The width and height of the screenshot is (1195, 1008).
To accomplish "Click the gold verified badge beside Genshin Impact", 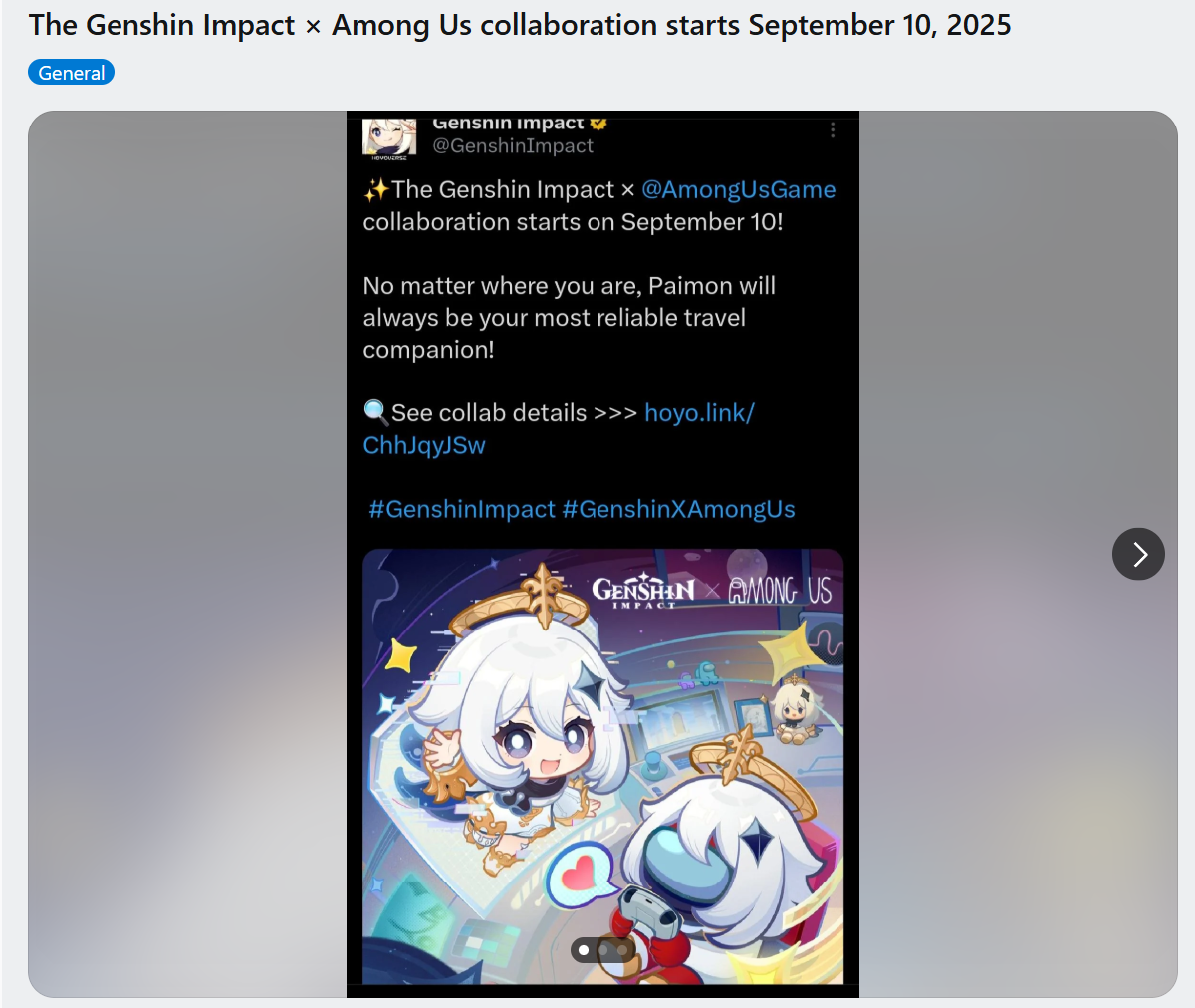I will click(x=598, y=123).
